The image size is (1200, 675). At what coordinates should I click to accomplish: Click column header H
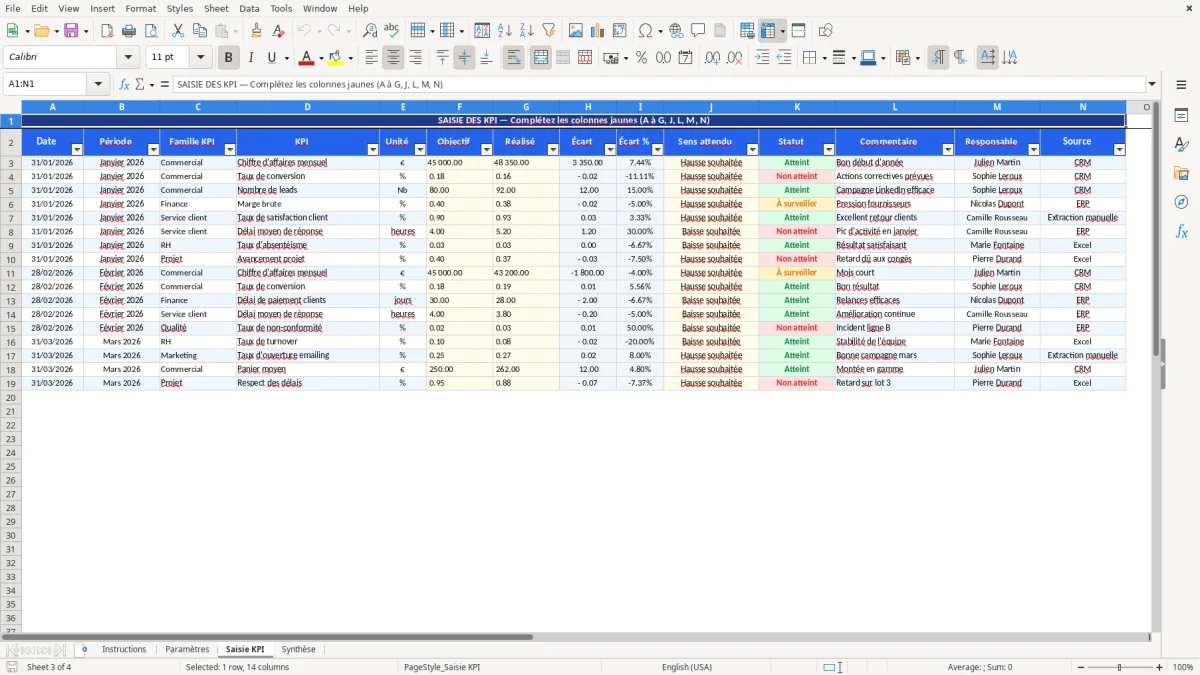tap(588, 107)
